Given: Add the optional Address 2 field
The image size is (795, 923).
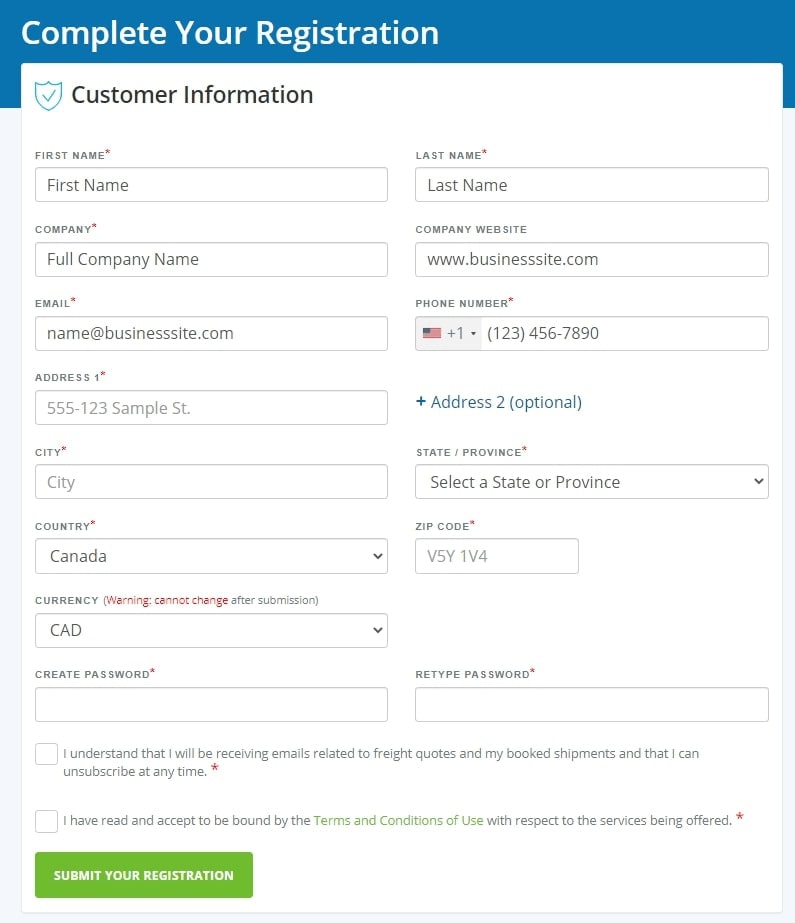Looking at the screenshot, I should pos(506,402).
